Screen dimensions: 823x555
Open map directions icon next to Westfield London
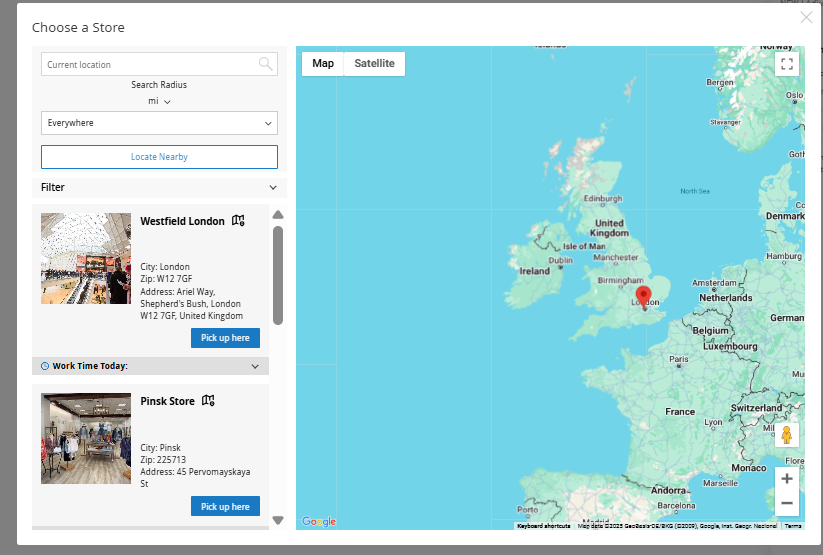(238, 221)
